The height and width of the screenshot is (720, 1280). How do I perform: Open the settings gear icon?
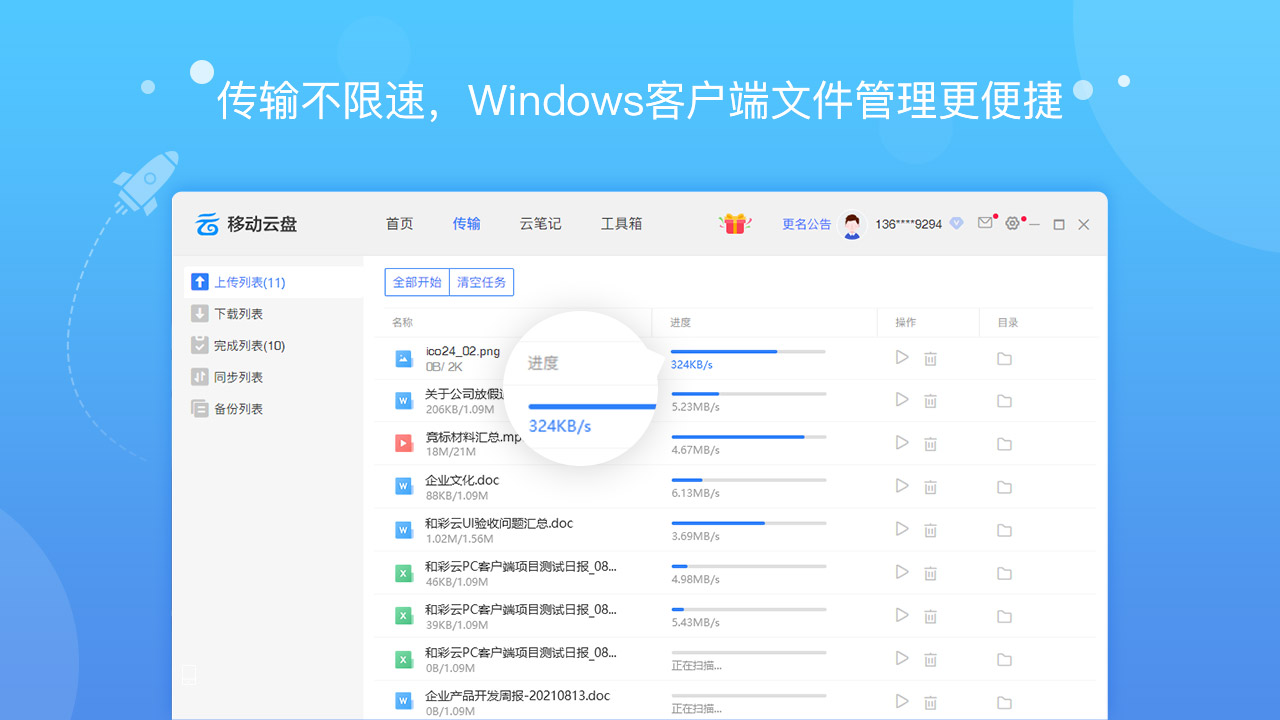click(x=1012, y=223)
